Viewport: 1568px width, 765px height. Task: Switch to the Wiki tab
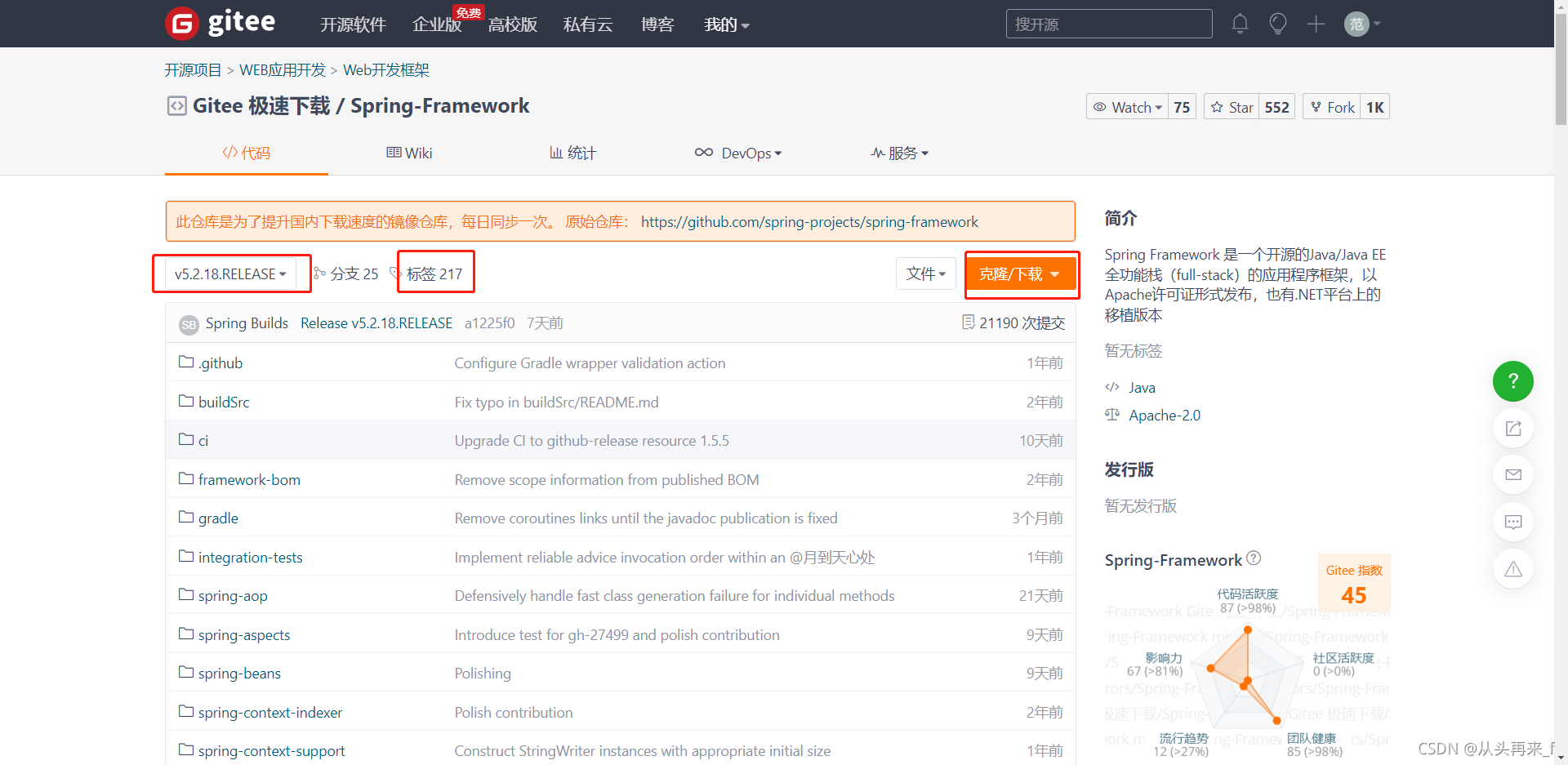click(409, 153)
